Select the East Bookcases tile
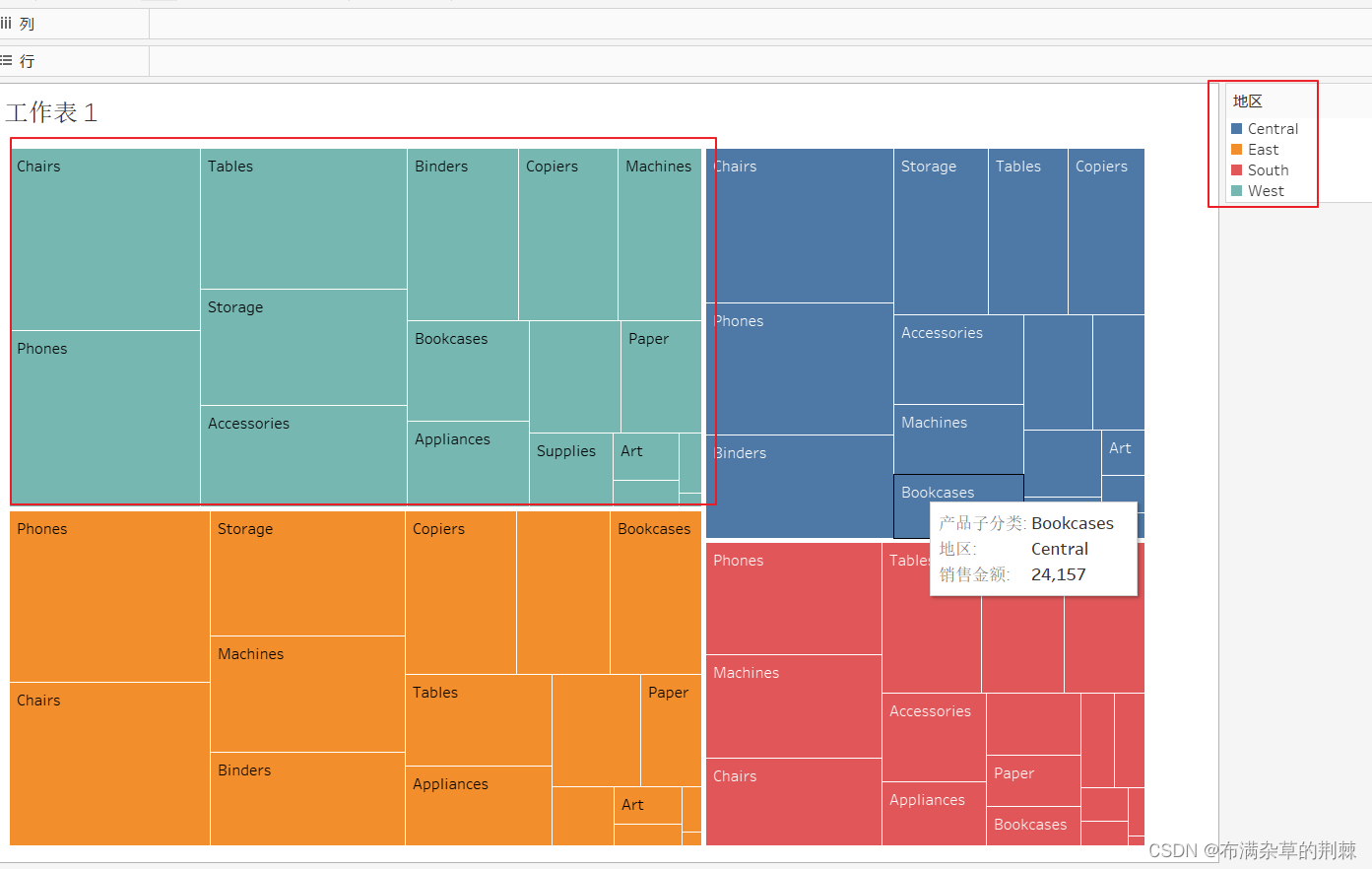The image size is (1372, 869). pos(656,592)
